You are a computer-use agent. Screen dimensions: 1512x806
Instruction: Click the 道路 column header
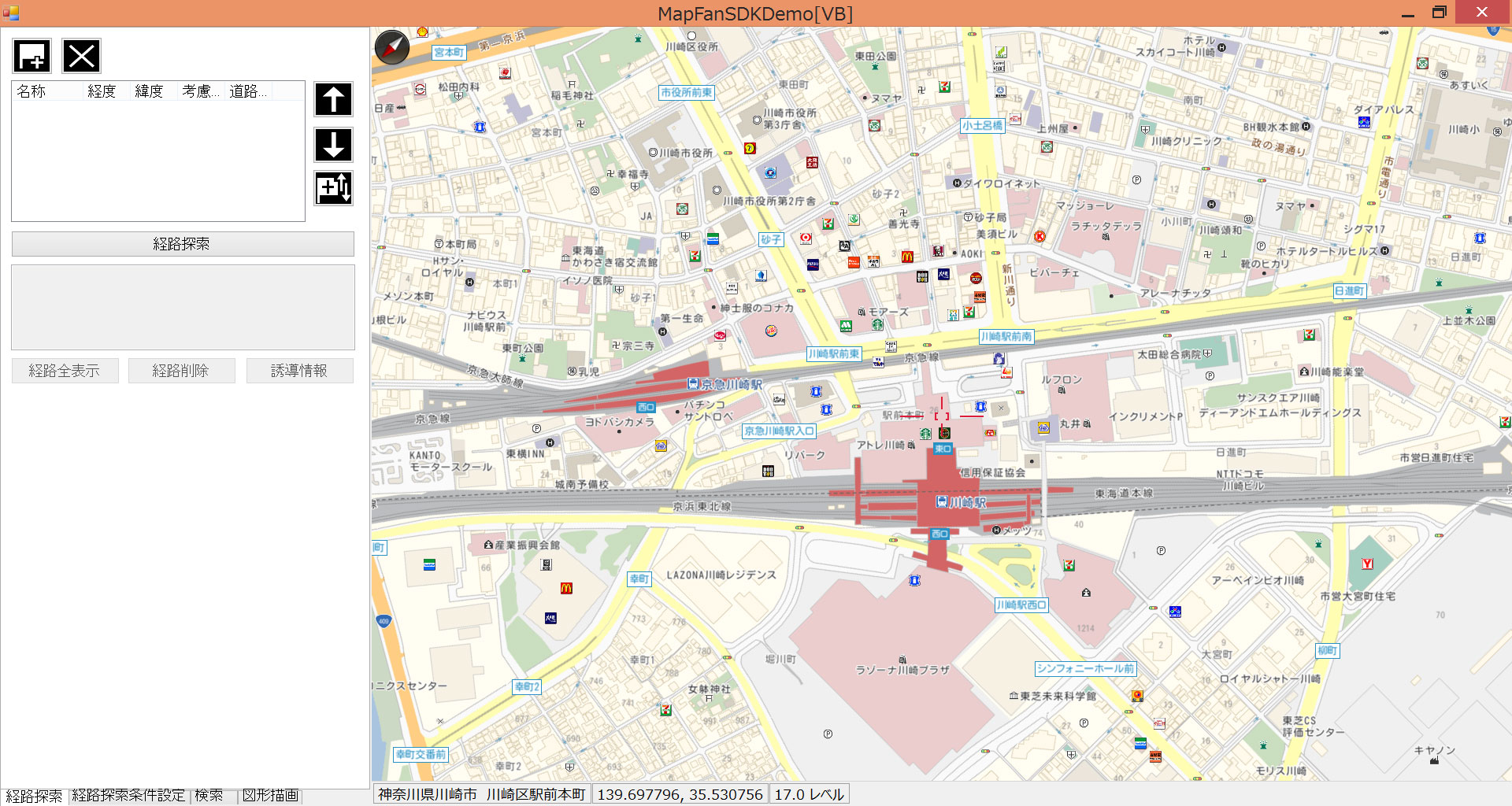coord(248,91)
